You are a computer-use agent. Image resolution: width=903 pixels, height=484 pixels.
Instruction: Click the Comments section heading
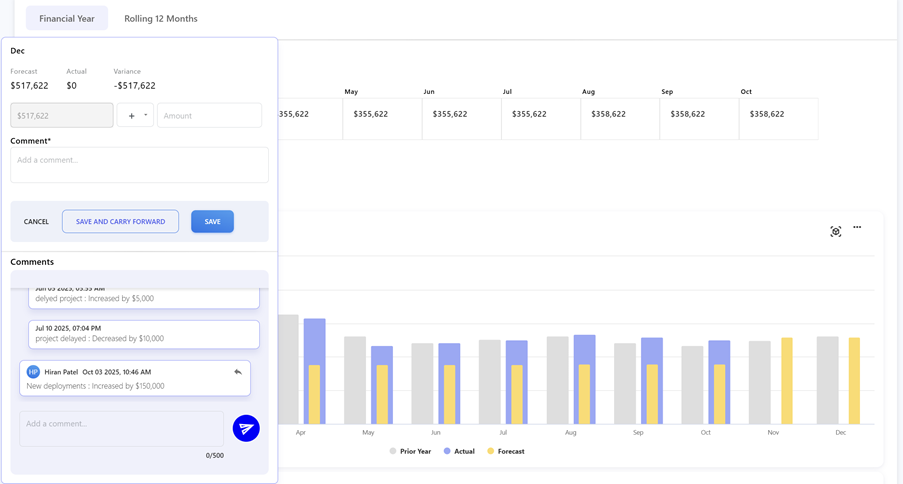click(32, 262)
